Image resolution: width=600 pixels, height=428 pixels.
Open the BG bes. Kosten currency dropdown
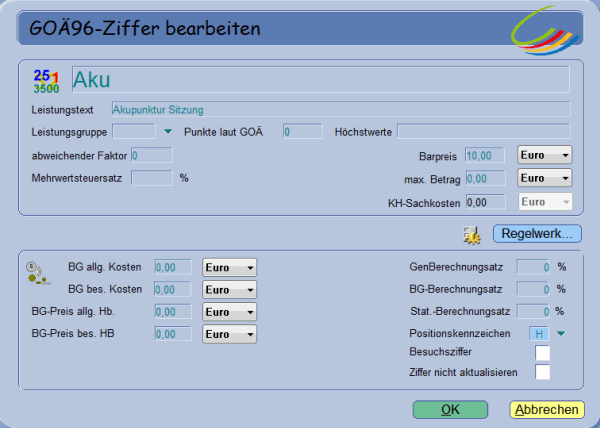click(229, 289)
